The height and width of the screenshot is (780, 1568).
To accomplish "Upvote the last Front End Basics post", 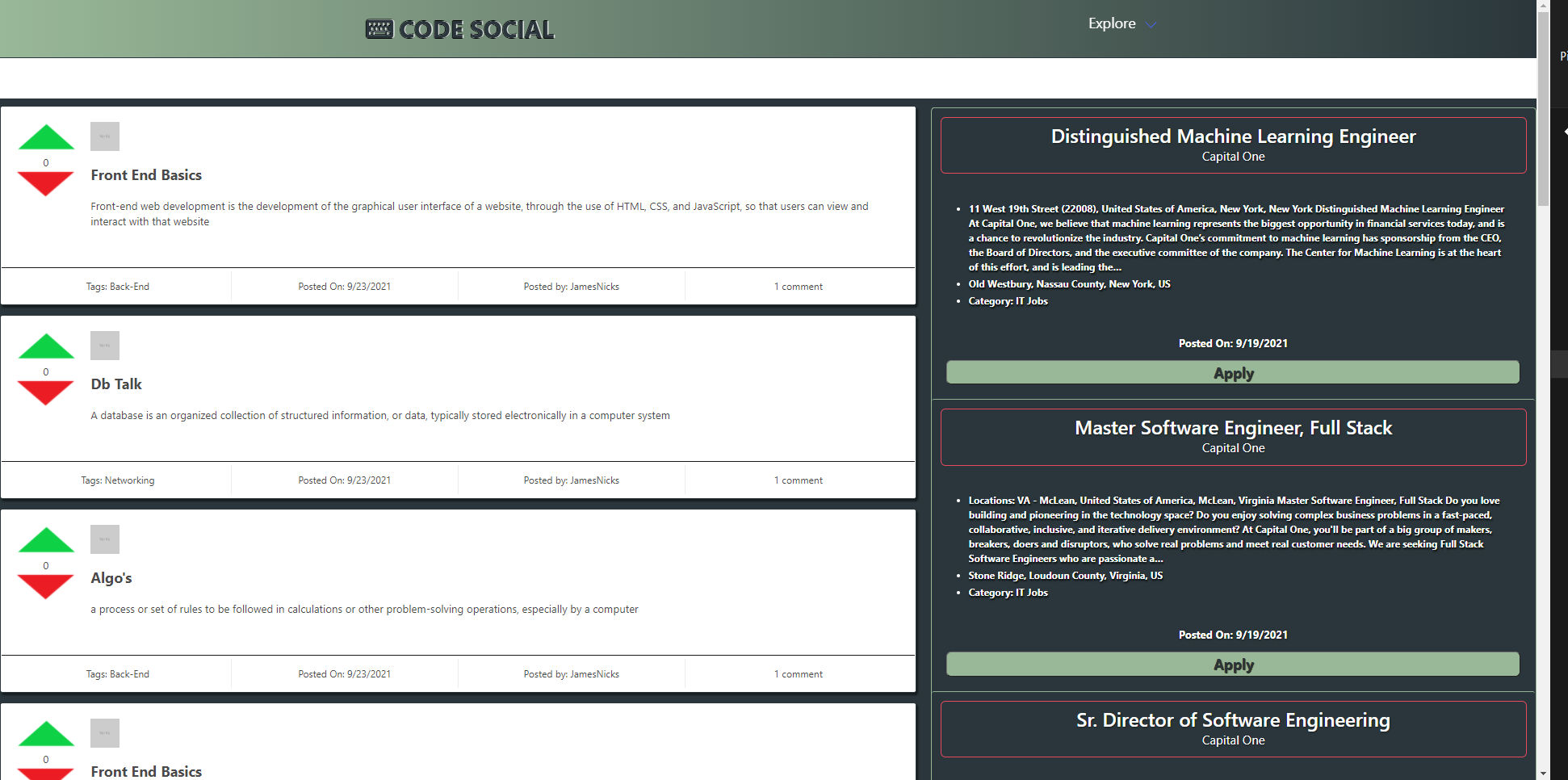I will pyautogui.click(x=46, y=734).
